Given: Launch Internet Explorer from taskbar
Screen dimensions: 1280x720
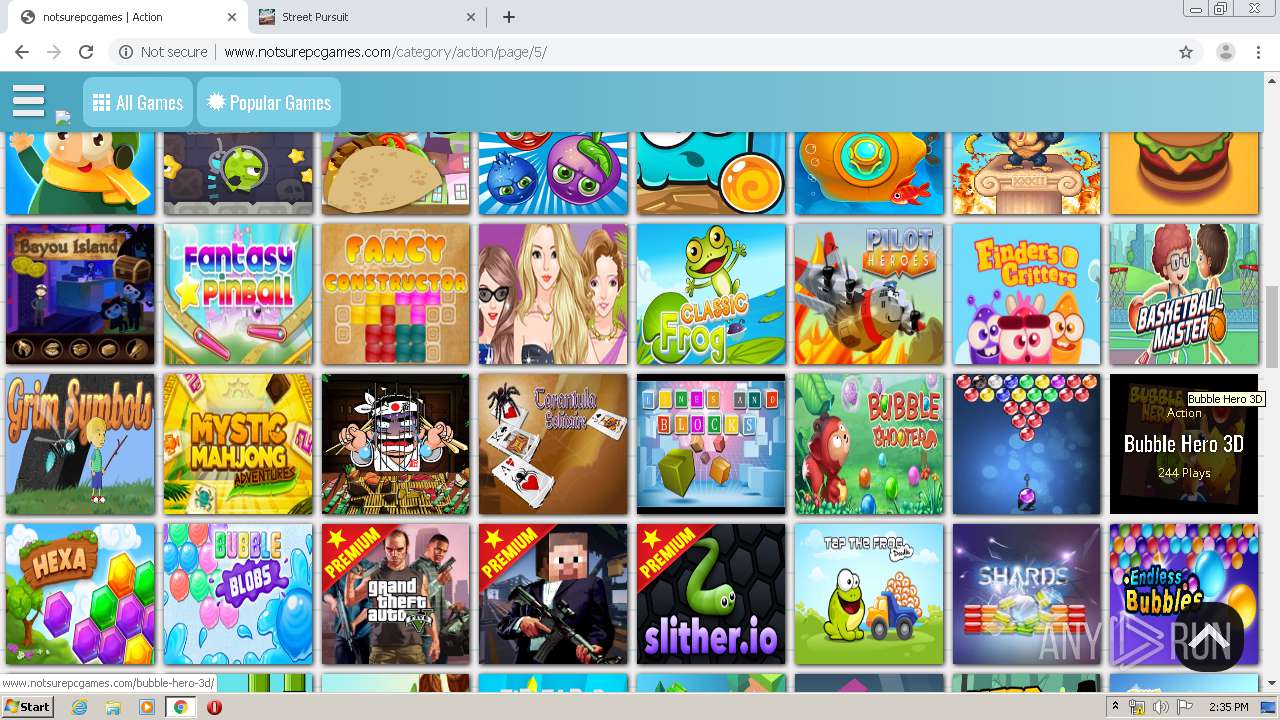Looking at the screenshot, I should point(79,707).
